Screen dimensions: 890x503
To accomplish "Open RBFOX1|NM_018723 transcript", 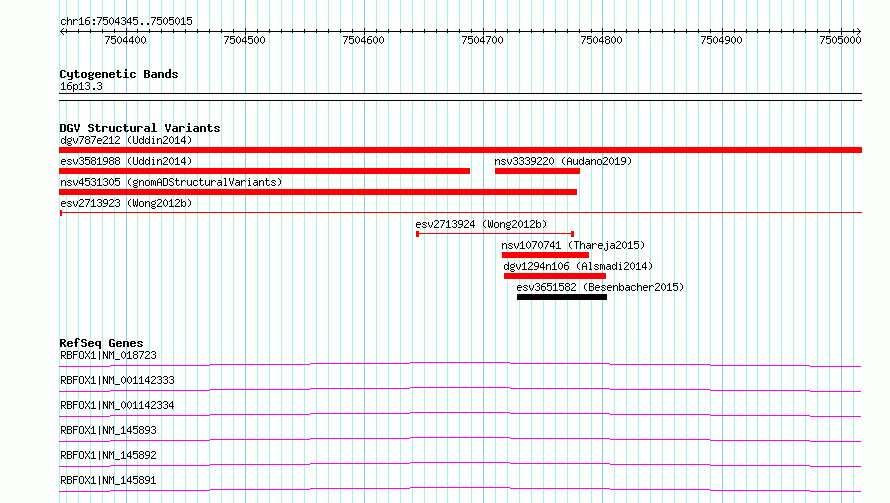I will click(x=108, y=355).
